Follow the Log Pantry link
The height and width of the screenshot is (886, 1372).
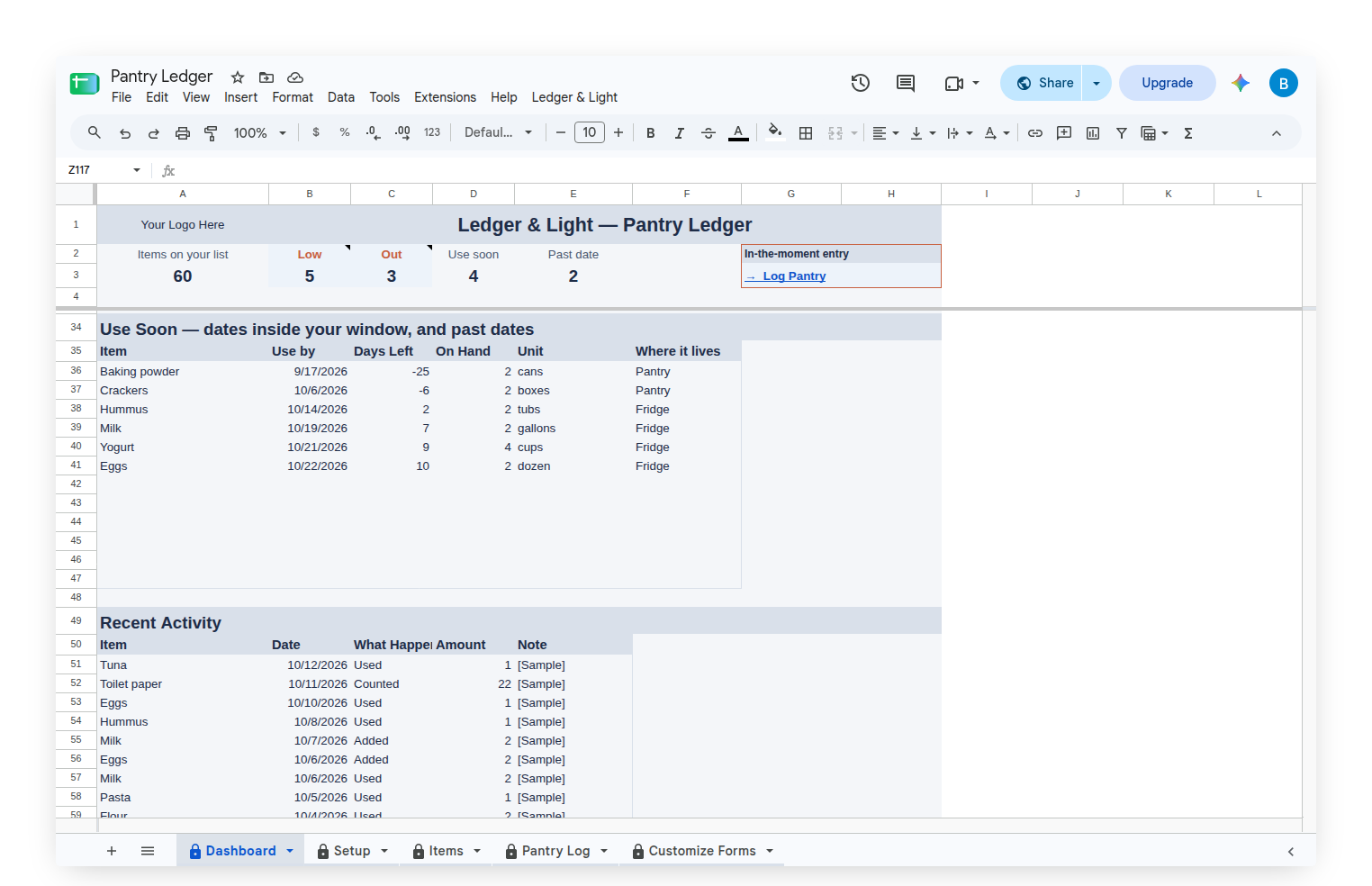pyautogui.click(x=786, y=276)
